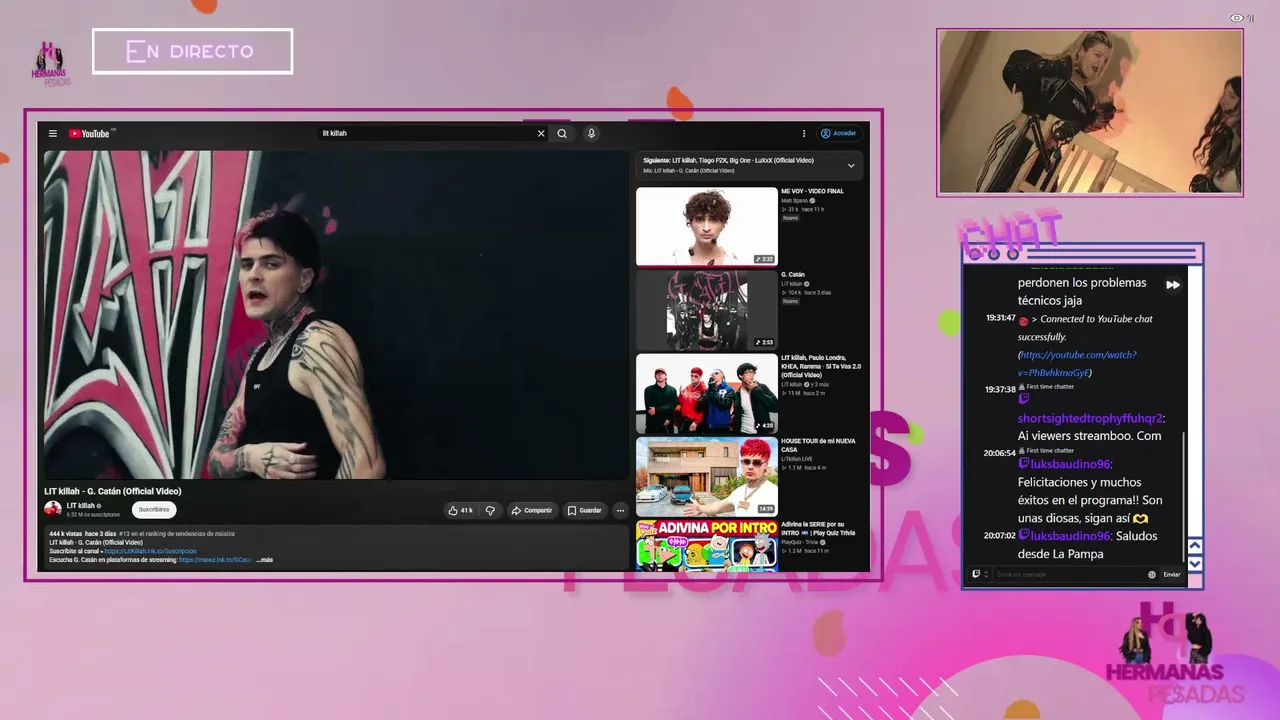Open 'Si Te Vas 2.0' video thumbnail
Image resolution: width=1280 pixels, height=720 pixels.
coord(707,393)
